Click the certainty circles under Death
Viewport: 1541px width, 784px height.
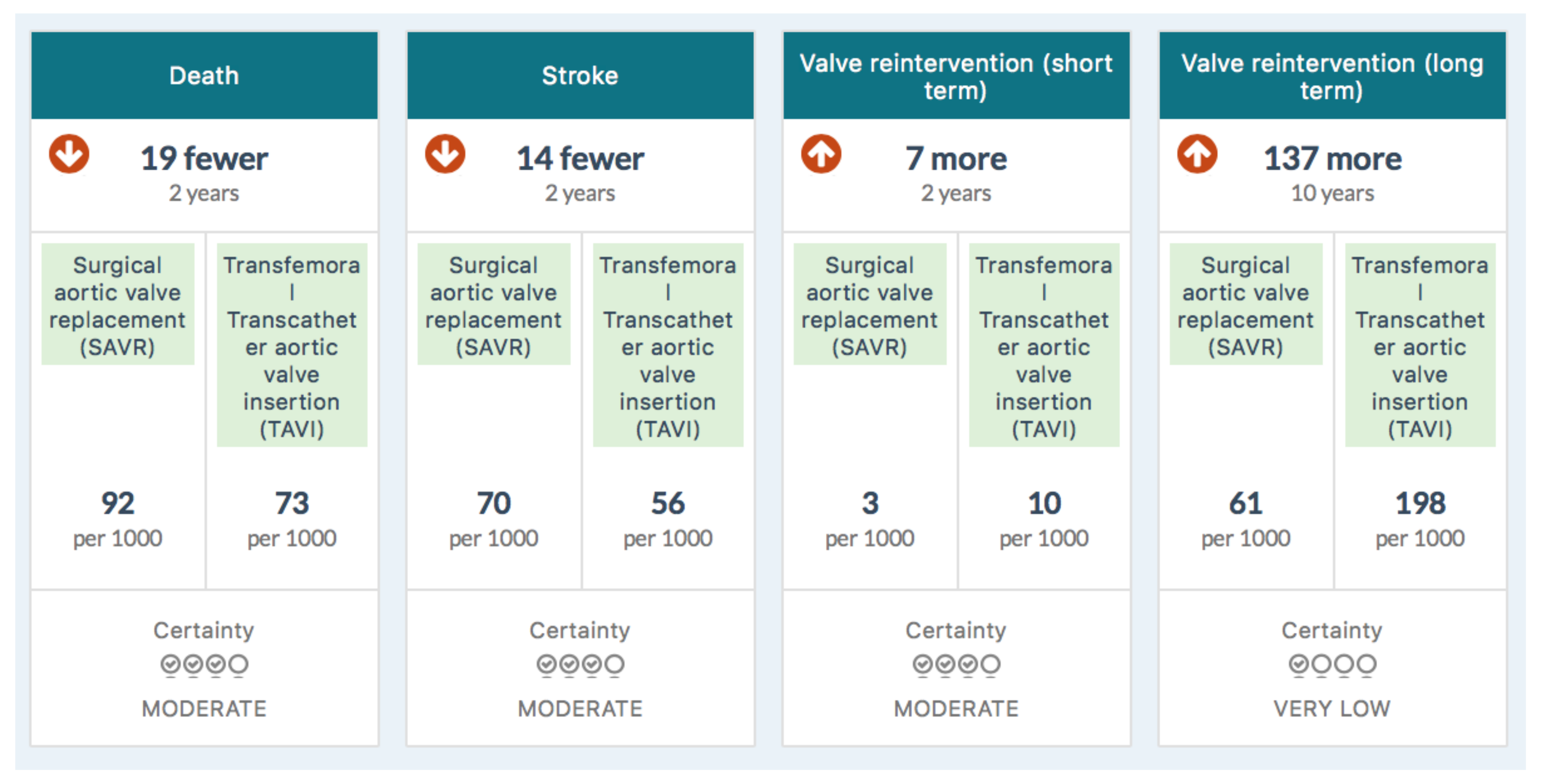(204, 664)
